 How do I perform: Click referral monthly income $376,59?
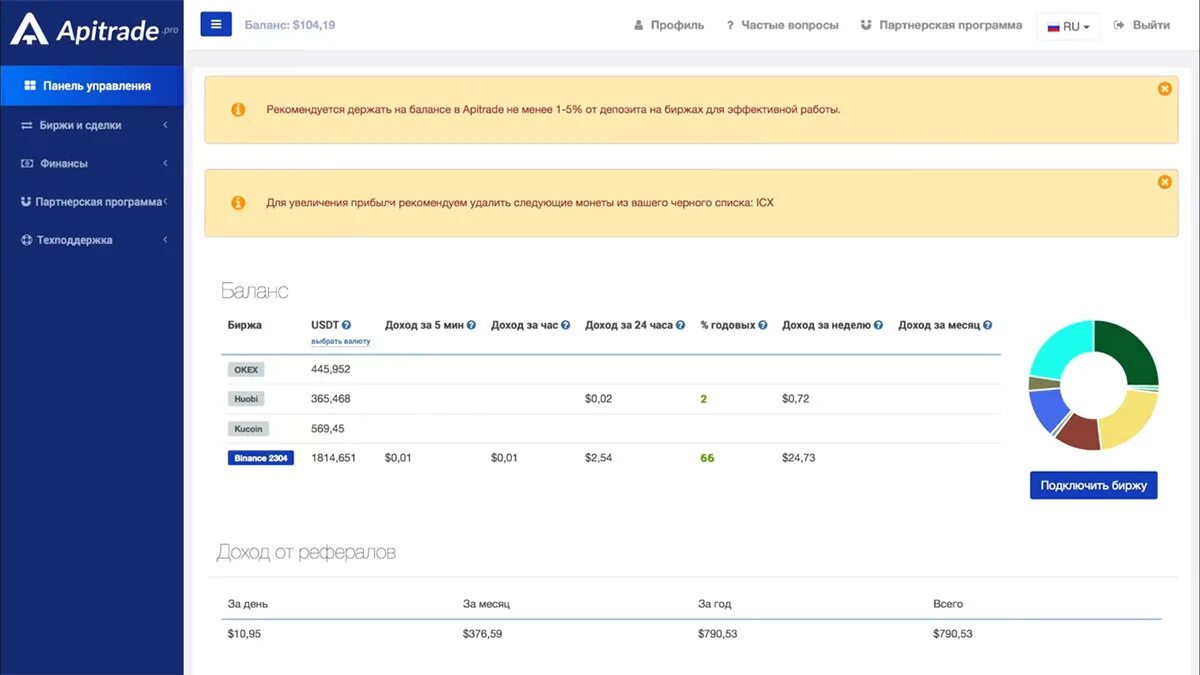tap(483, 634)
